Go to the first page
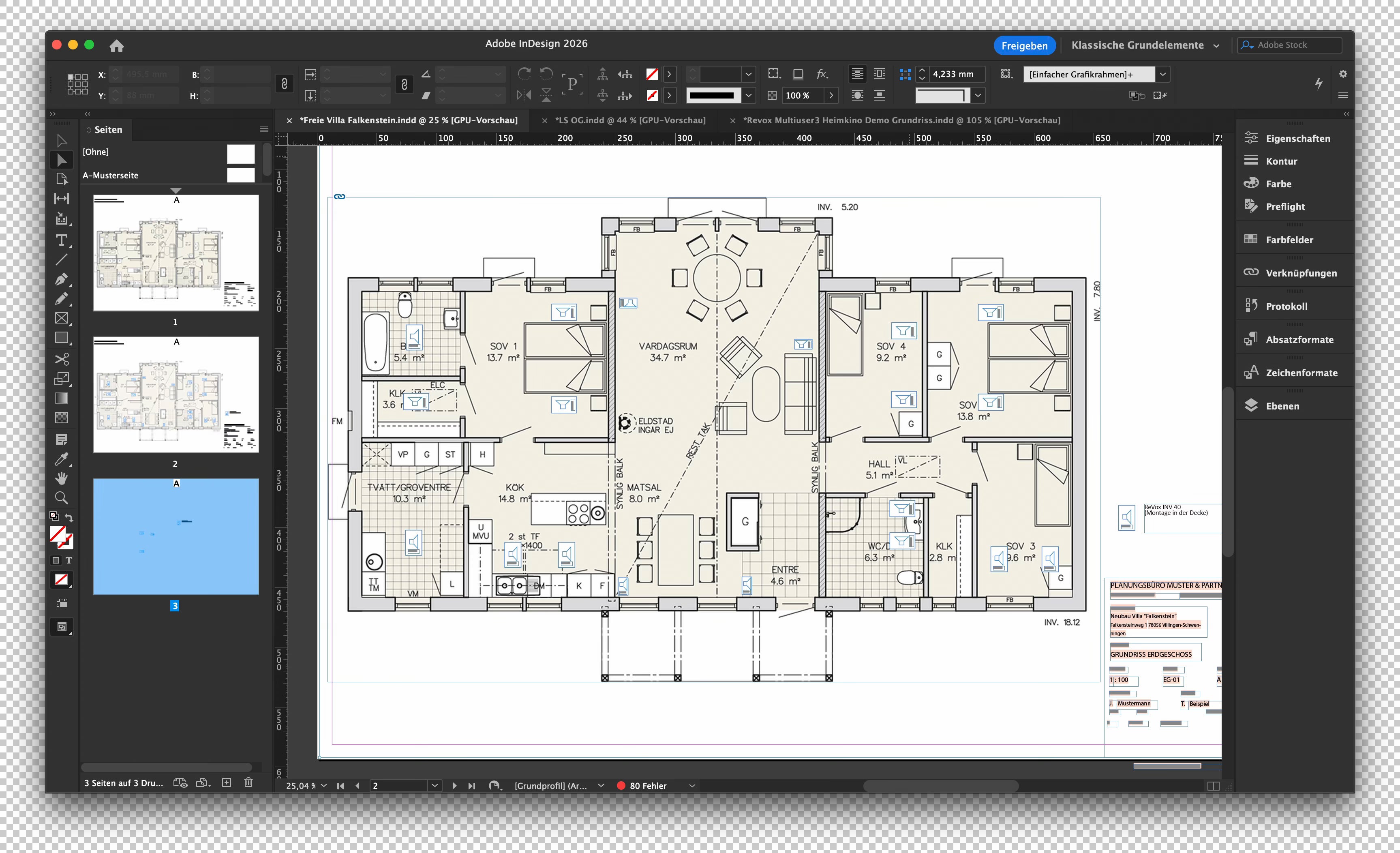The width and height of the screenshot is (1400, 853). click(x=340, y=785)
